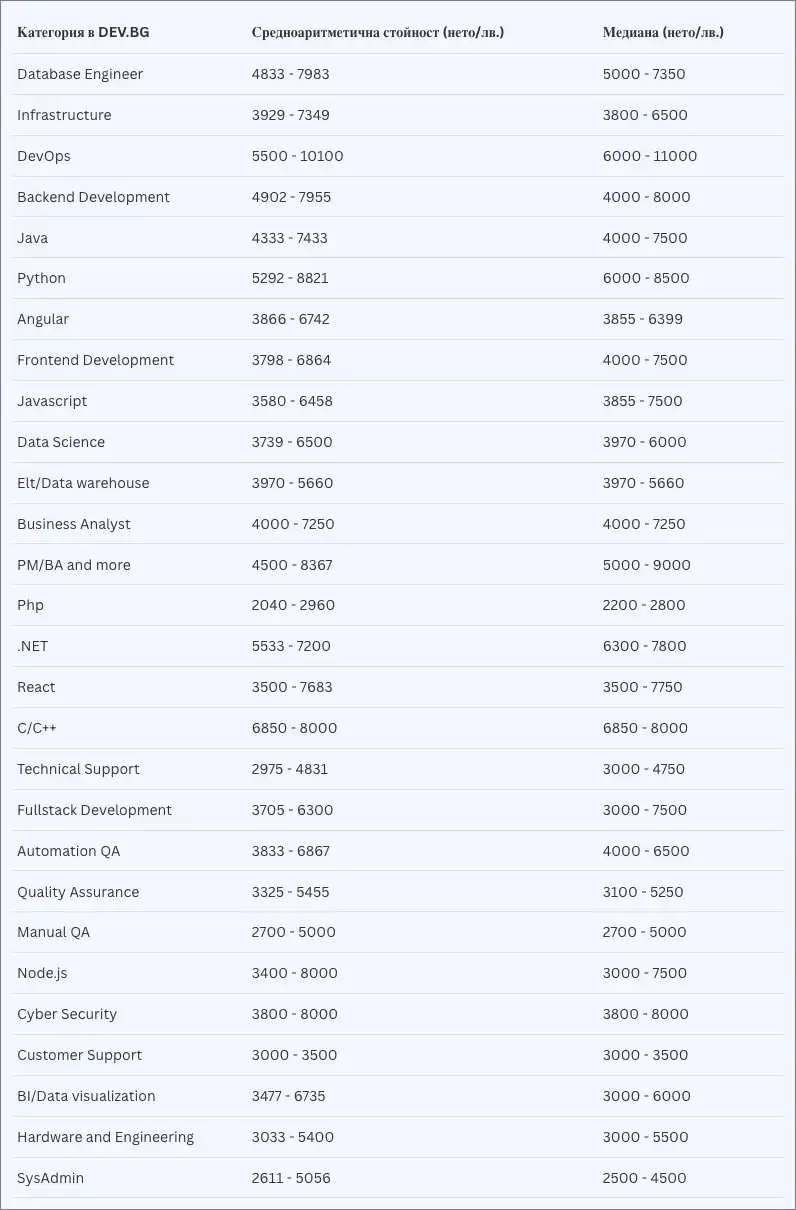Click the .NET row label

coord(32,646)
